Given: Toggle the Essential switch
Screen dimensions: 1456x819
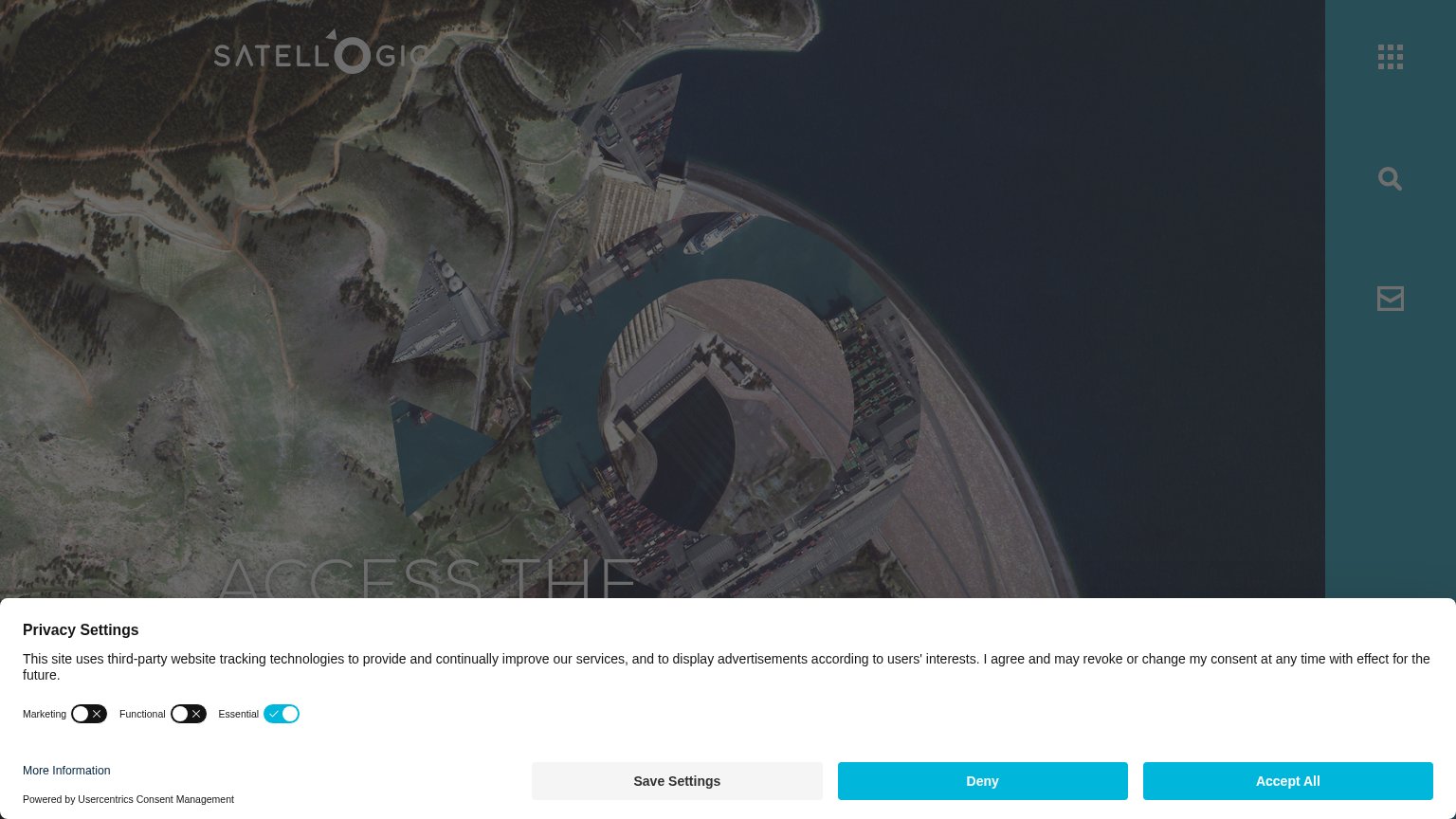Looking at the screenshot, I should pyautogui.click(x=282, y=714).
